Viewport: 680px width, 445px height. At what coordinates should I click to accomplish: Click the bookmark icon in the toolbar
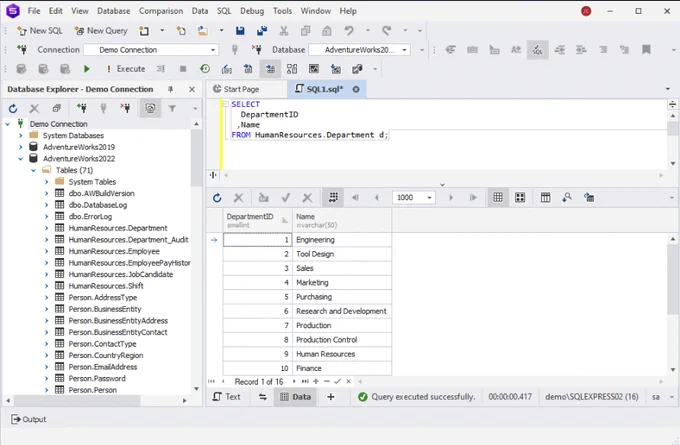tap(646, 50)
